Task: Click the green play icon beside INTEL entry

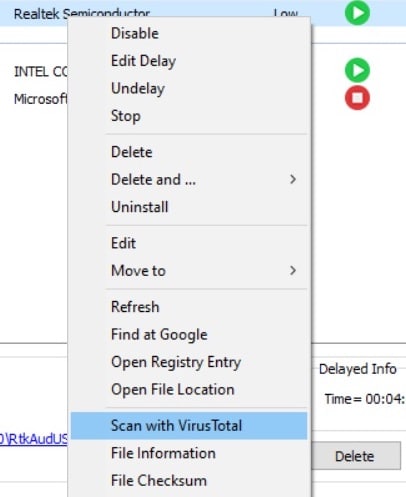Action: [x=357, y=70]
